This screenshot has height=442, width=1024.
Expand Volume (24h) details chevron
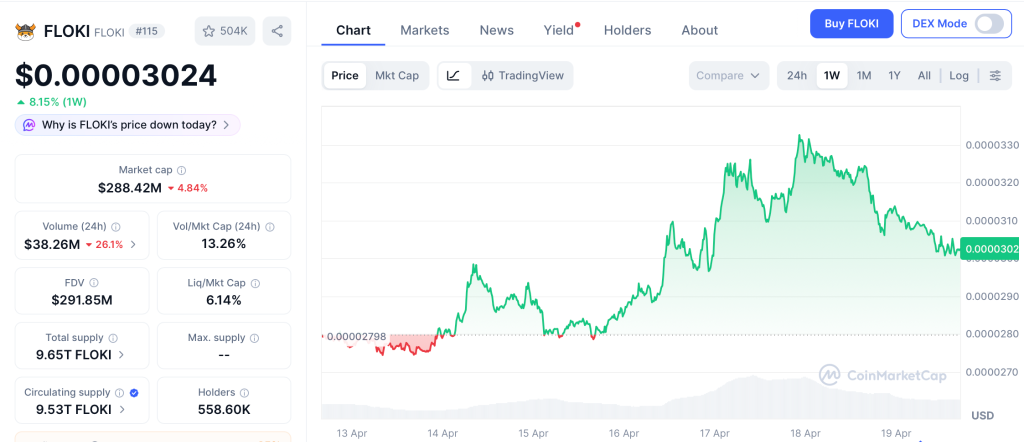pyautogui.click(x=134, y=244)
